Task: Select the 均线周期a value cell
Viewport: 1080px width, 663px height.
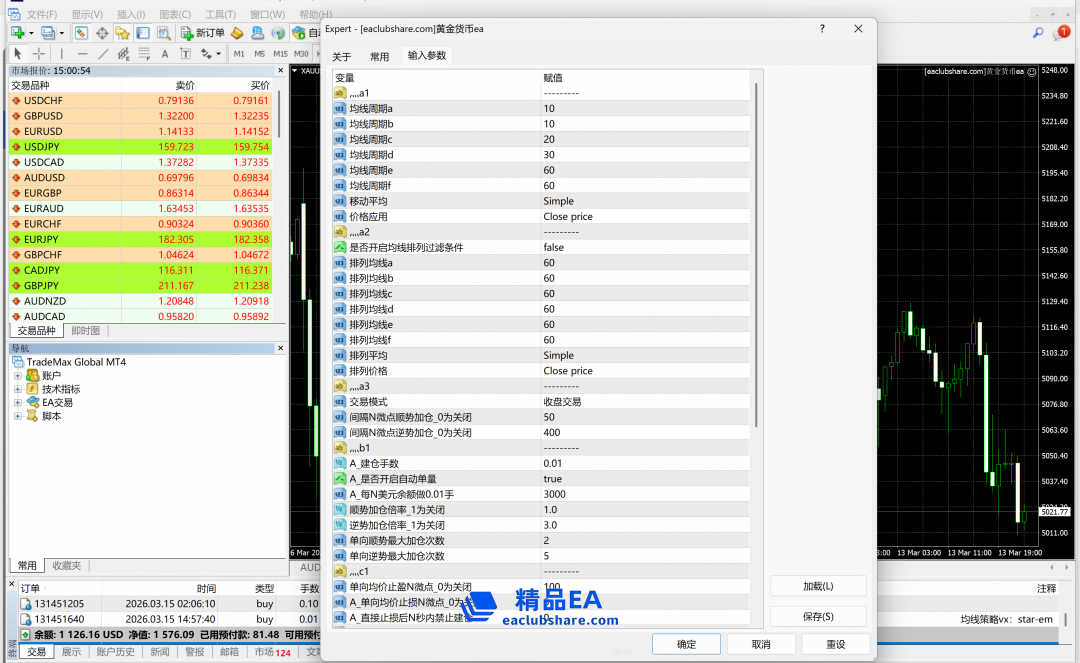Action: pyautogui.click(x=645, y=108)
